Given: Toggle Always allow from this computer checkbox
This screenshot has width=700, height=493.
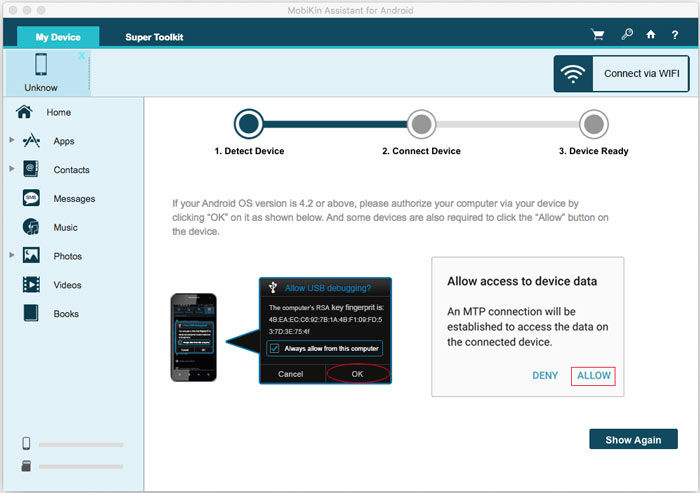Looking at the screenshot, I should click(x=275, y=348).
